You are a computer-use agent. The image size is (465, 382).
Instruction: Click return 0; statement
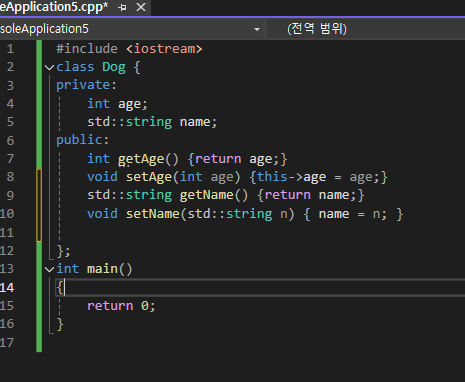(121, 306)
